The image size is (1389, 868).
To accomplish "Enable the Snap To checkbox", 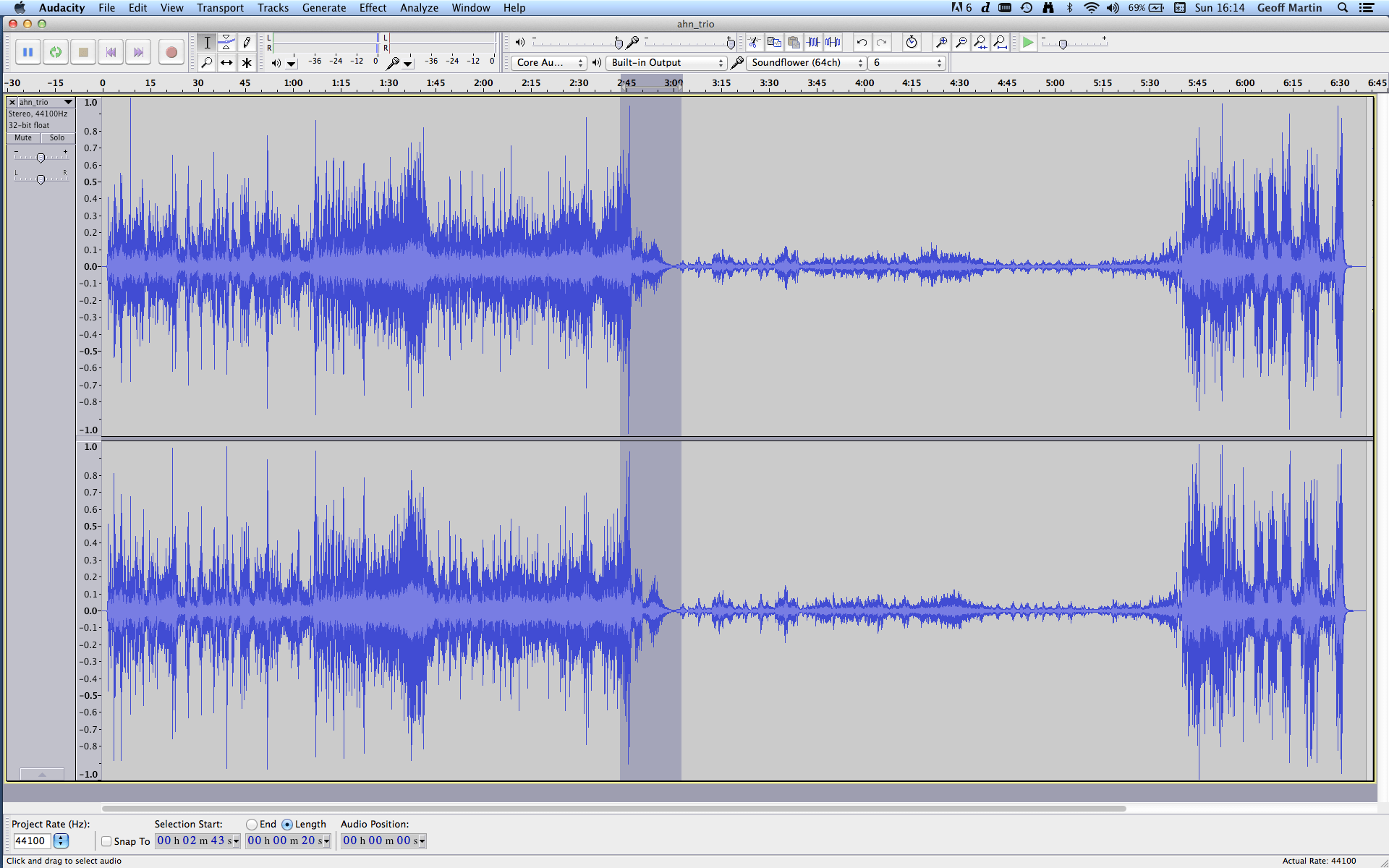I will click(106, 841).
